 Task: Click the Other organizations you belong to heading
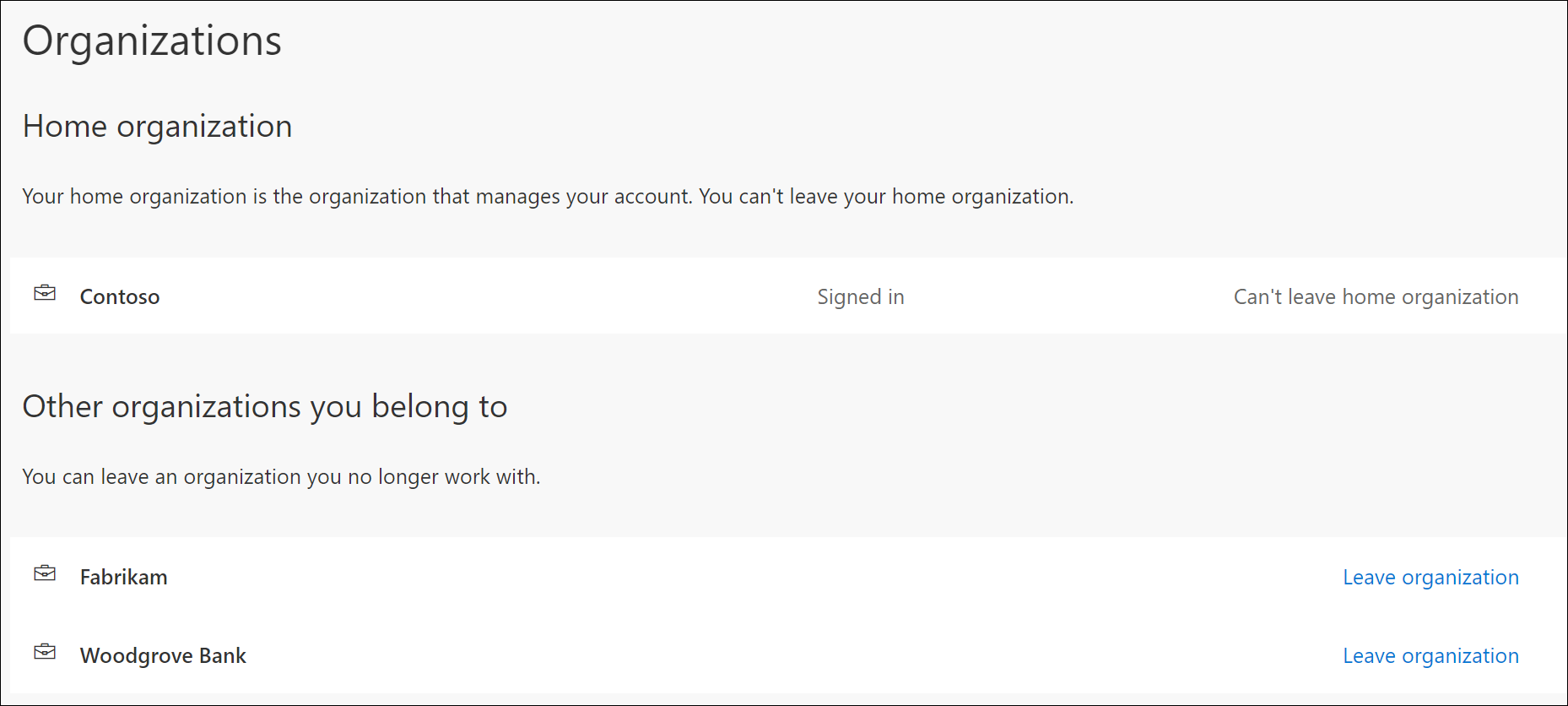click(265, 406)
